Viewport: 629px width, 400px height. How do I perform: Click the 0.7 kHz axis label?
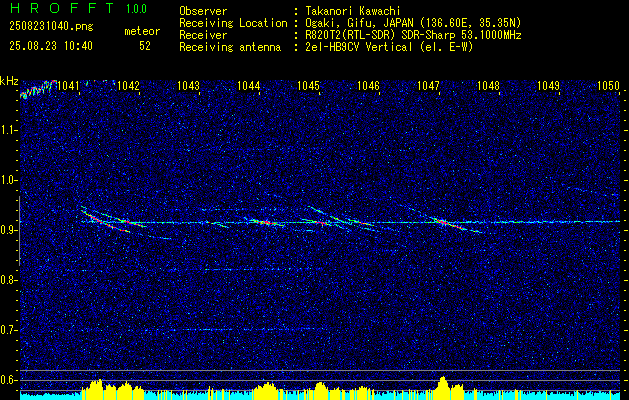pos(9,330)
